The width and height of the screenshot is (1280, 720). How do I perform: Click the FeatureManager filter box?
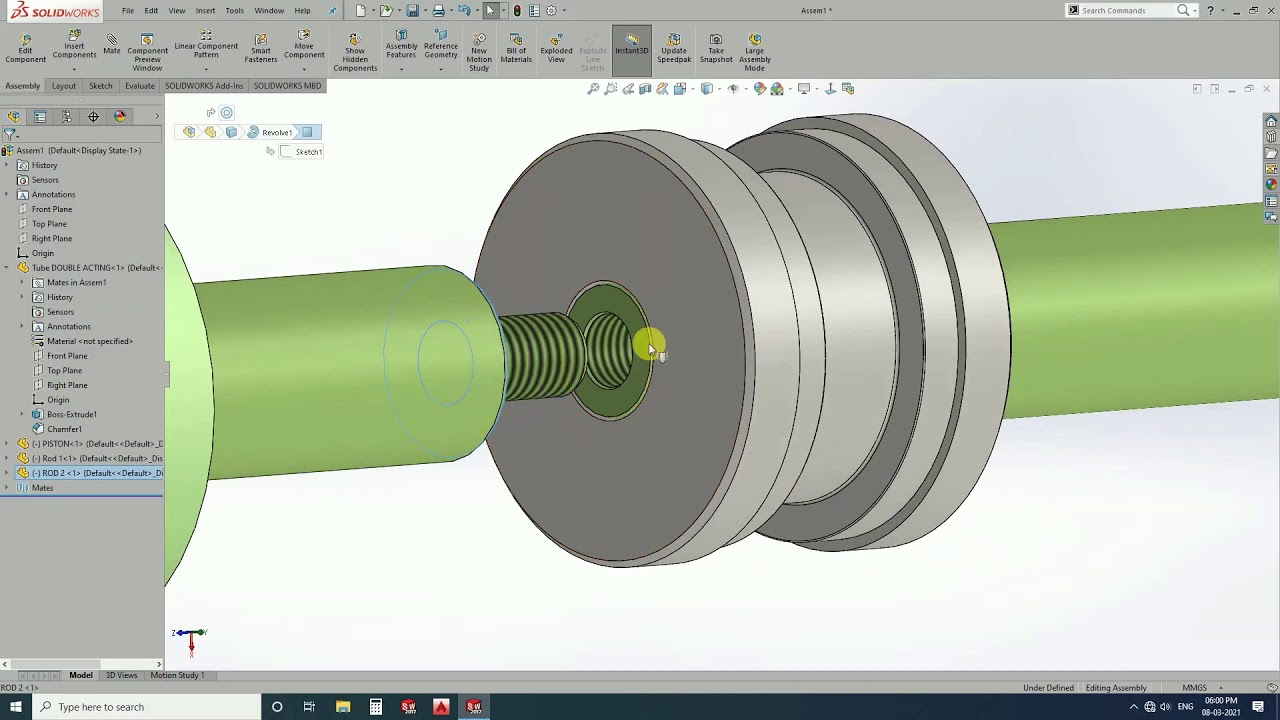[x=84, y=134]
